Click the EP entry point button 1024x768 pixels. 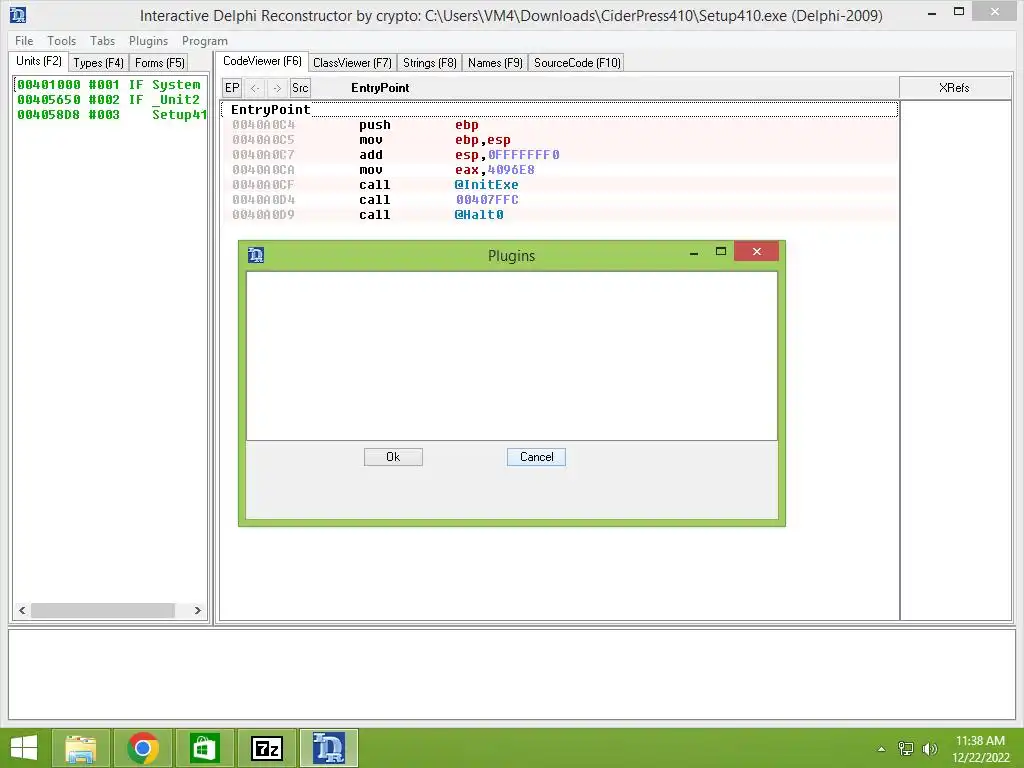pos(232,88)
